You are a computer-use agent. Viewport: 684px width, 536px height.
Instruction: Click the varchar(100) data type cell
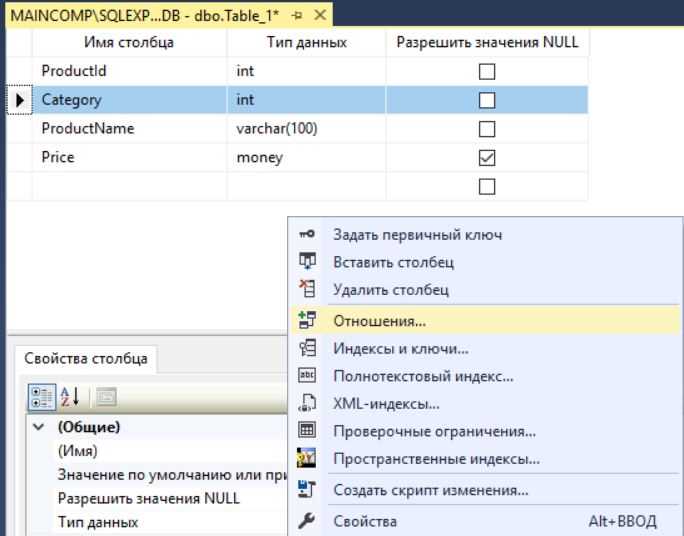tap(306, 129)
